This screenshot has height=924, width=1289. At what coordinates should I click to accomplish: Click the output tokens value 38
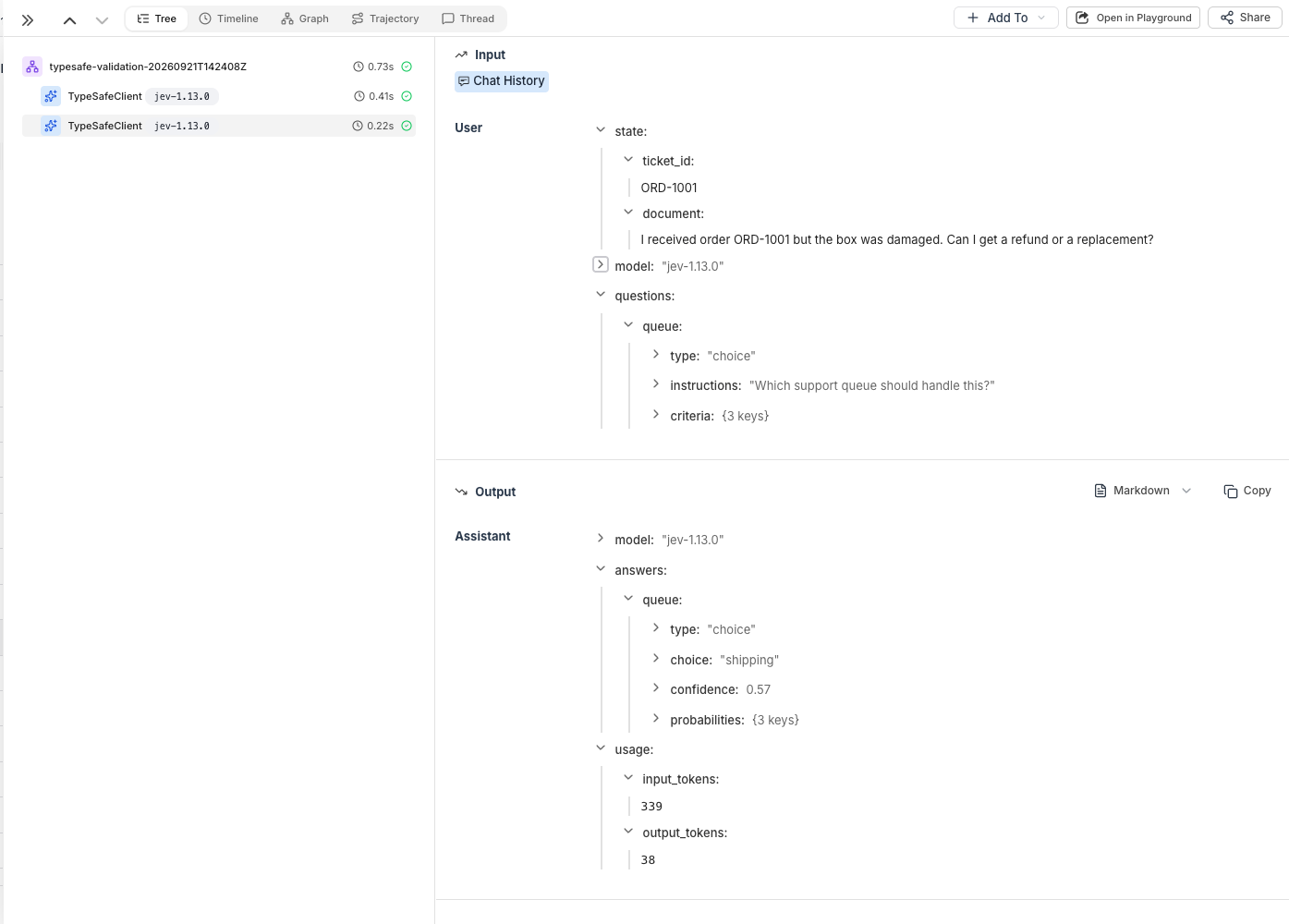[648, 860]
